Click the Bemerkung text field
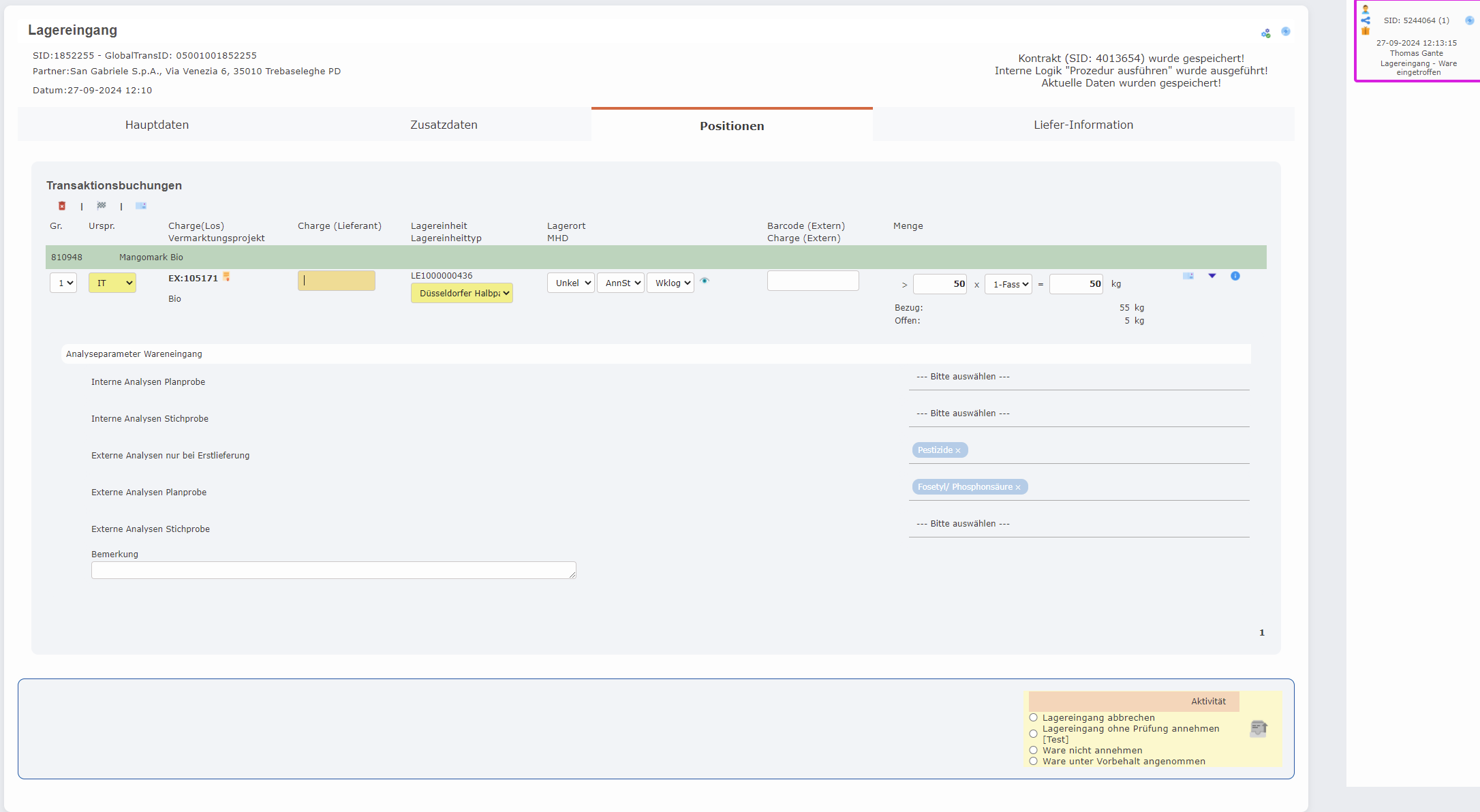 coord(333,570)
